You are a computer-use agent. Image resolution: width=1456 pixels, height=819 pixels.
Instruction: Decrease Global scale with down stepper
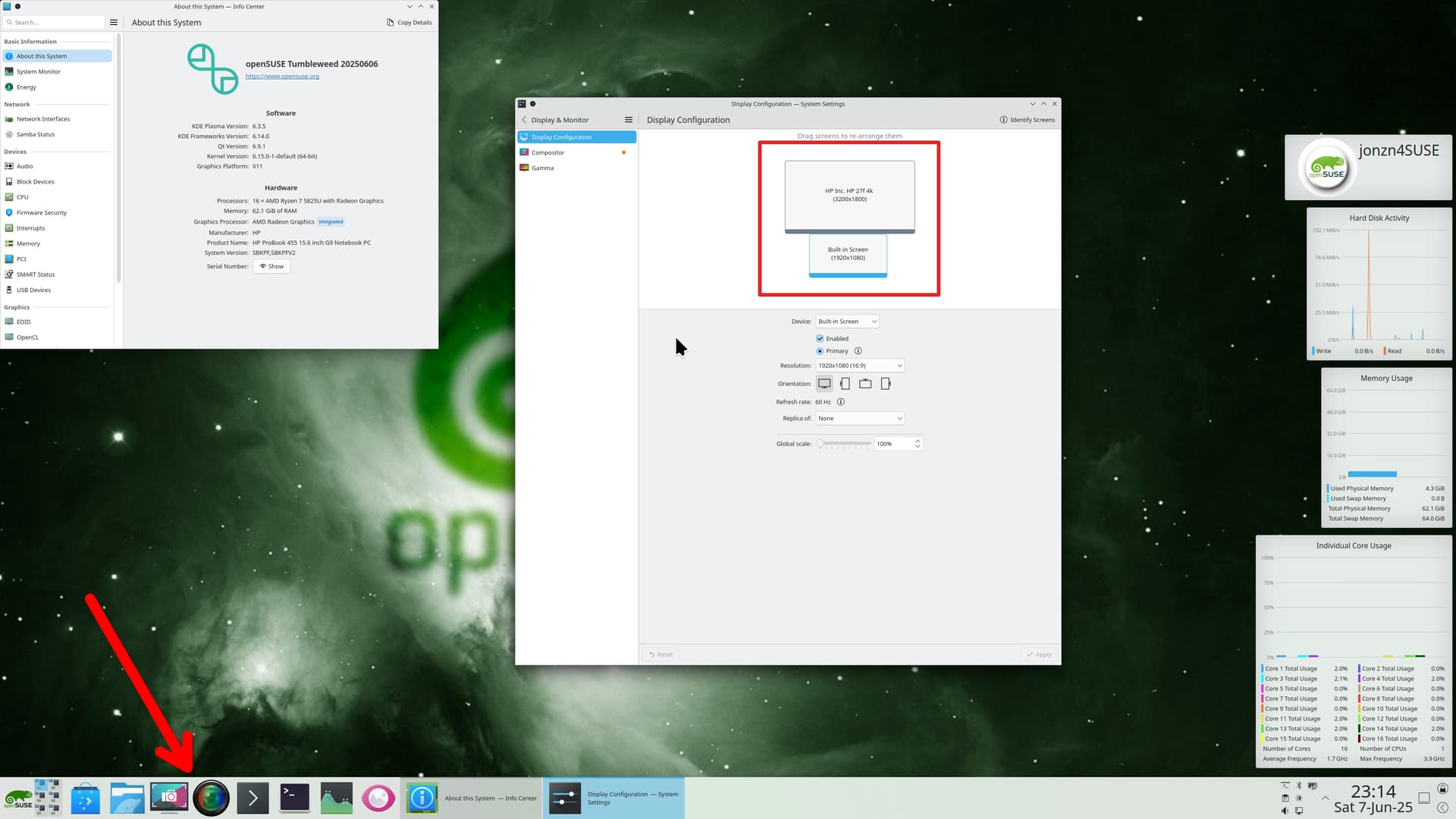(917, 447)
